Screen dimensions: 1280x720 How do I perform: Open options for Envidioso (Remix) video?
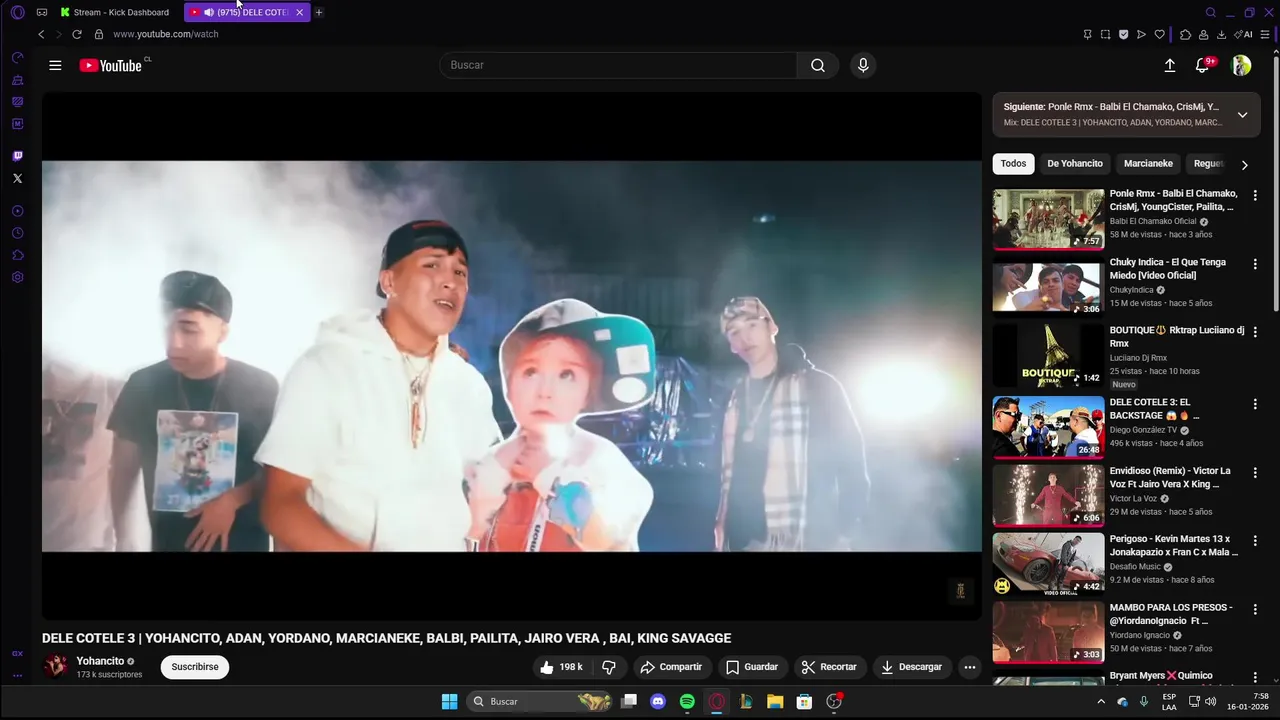[1255, 472]
